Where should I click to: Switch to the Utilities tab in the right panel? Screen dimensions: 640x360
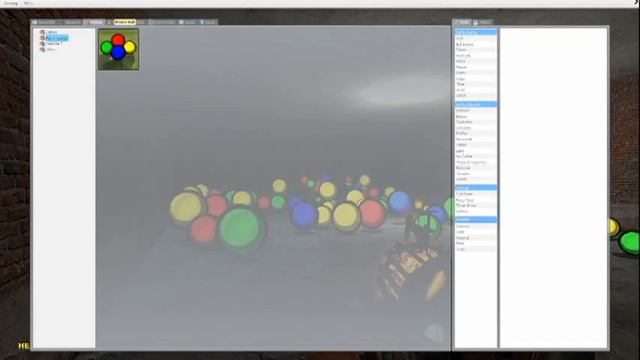(x=482, y=22)
